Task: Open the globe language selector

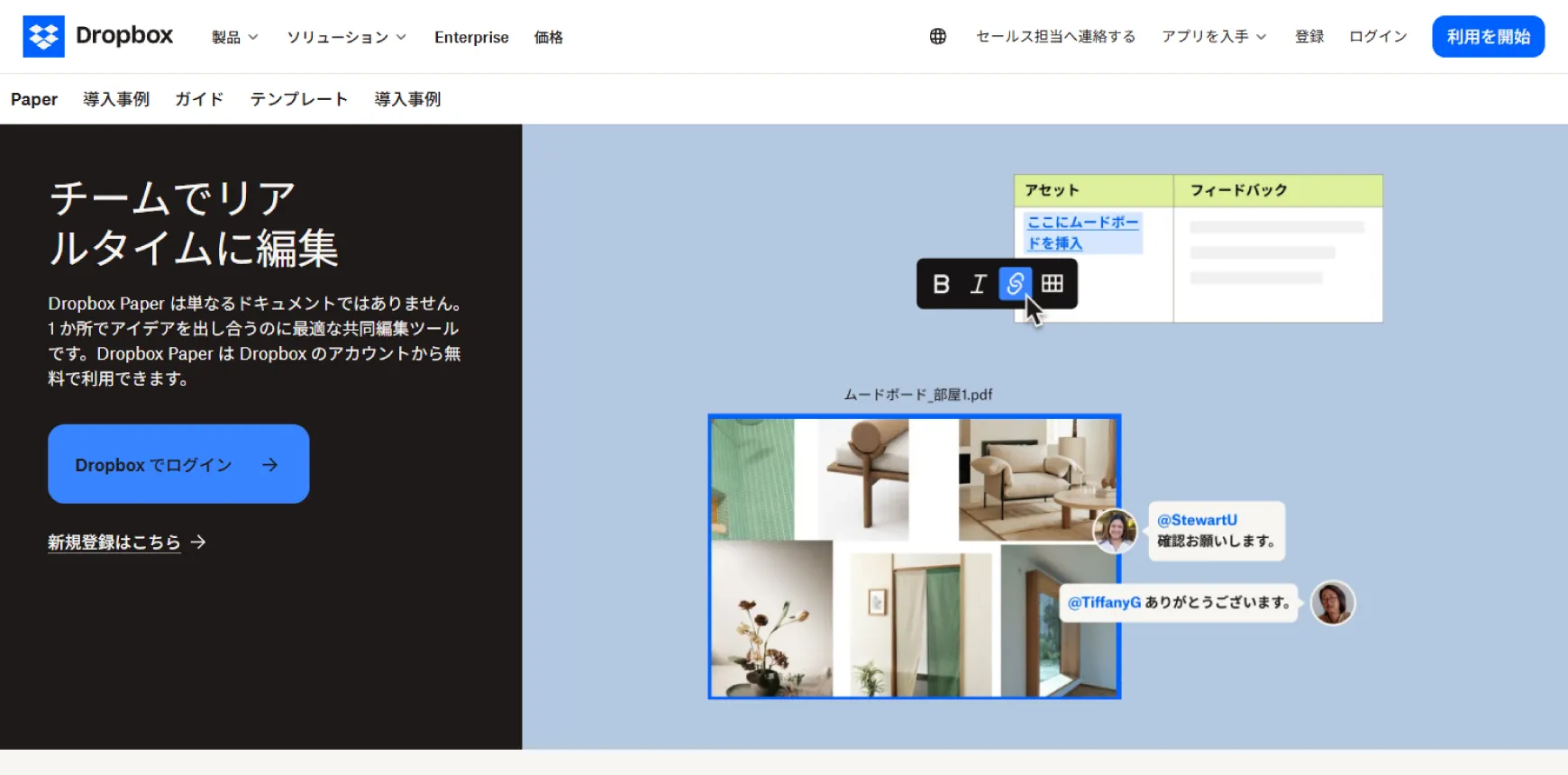Action: point(937,36)
